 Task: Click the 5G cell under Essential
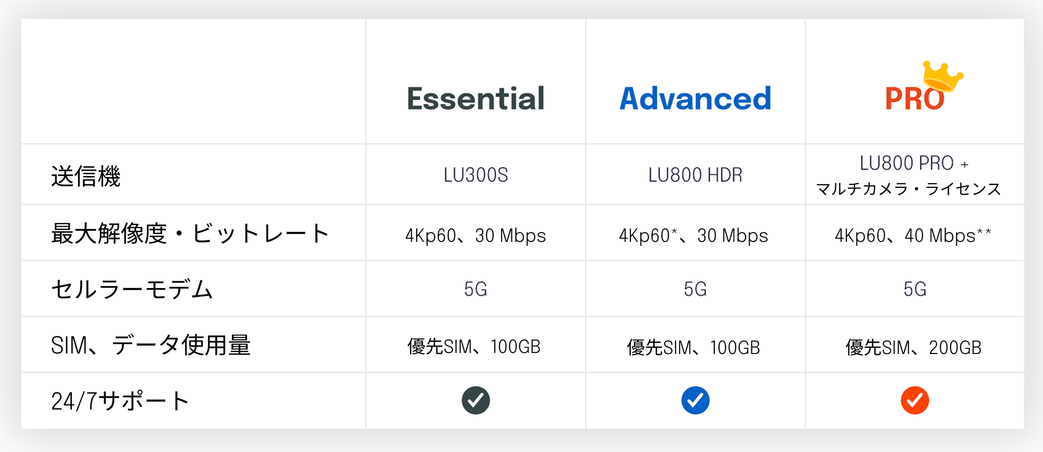tap(476, 289)
